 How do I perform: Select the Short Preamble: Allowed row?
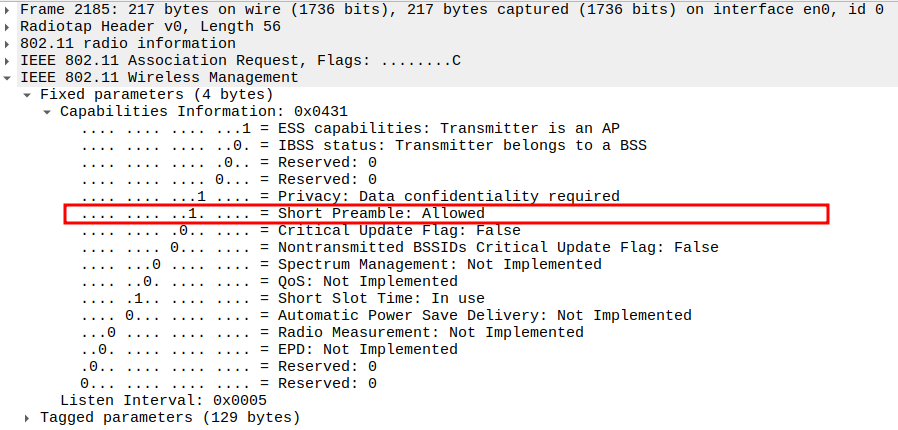[380, 213]
